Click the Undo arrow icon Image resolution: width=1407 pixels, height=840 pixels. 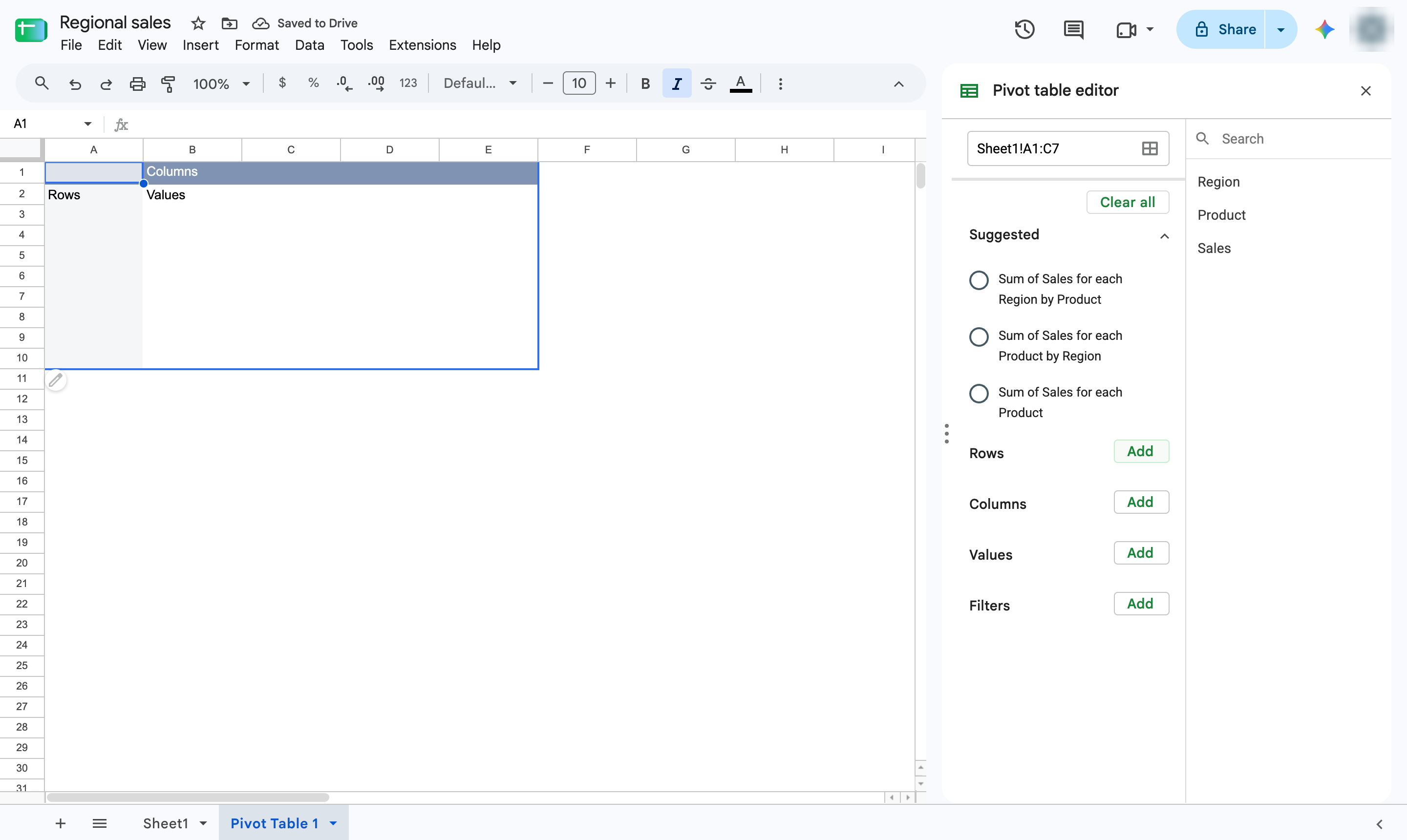(x=75, y=84)
